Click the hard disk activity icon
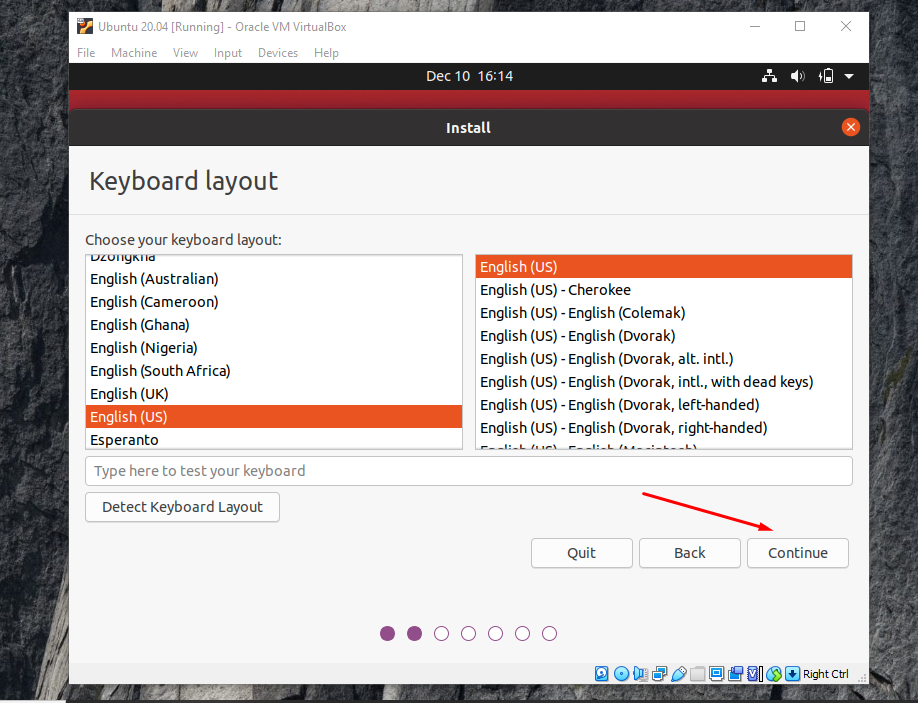 click(x=601, y=673)
